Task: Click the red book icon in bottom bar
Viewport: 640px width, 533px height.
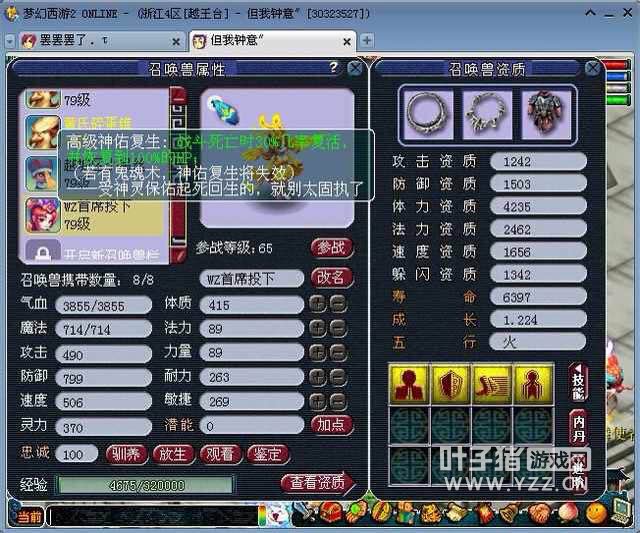Action: pos(484,512)
